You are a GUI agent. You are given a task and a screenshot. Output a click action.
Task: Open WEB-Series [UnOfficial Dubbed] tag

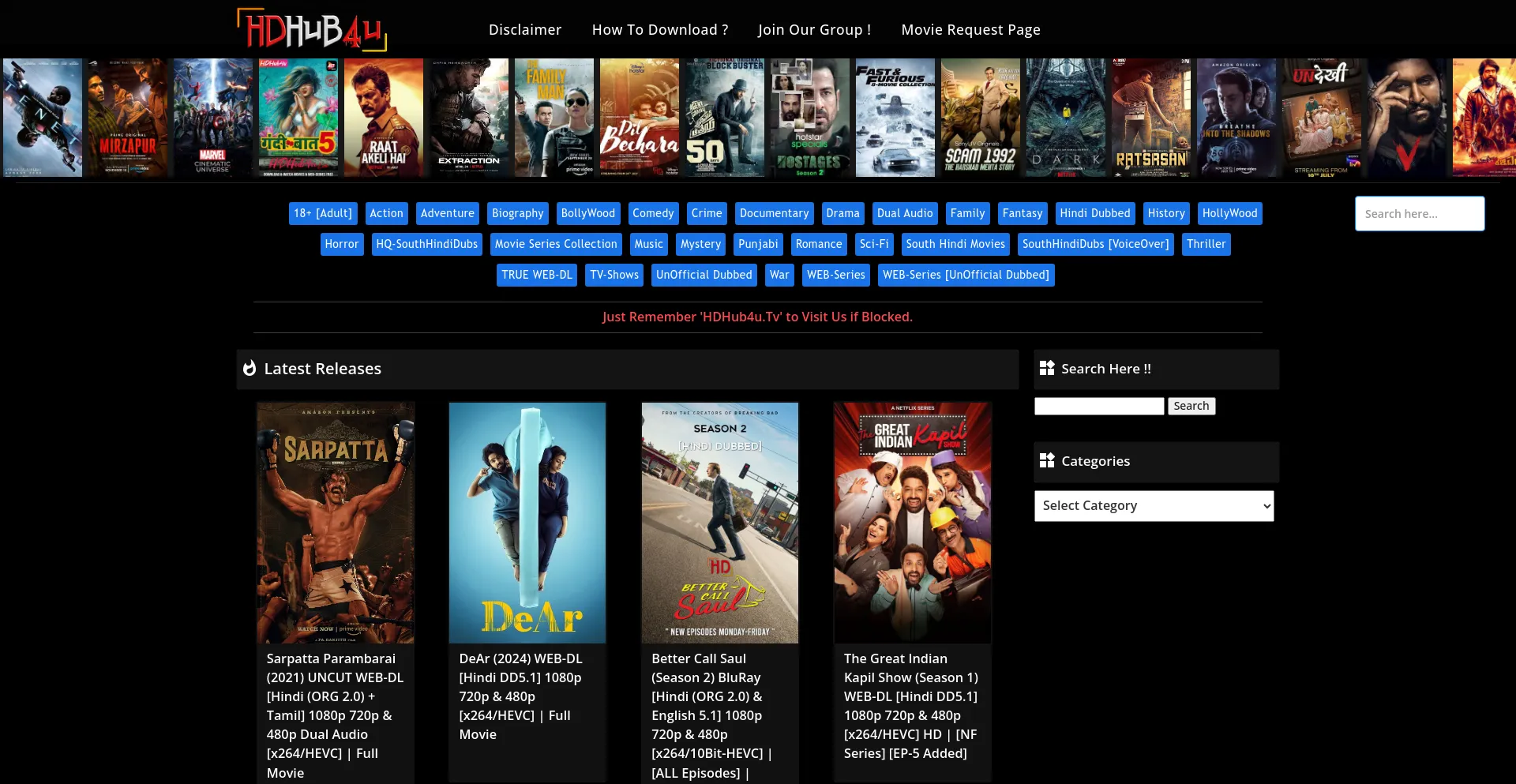(x=966, y=275)
